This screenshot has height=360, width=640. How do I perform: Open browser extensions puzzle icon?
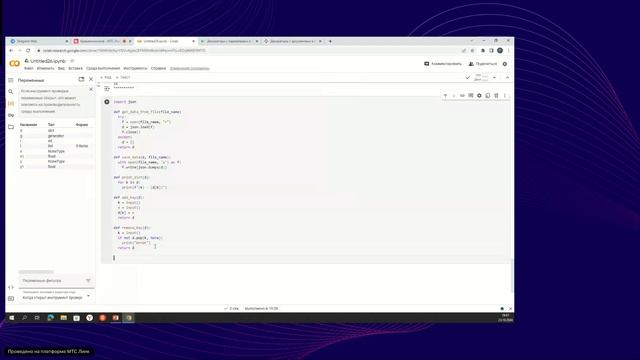point(483,51)
